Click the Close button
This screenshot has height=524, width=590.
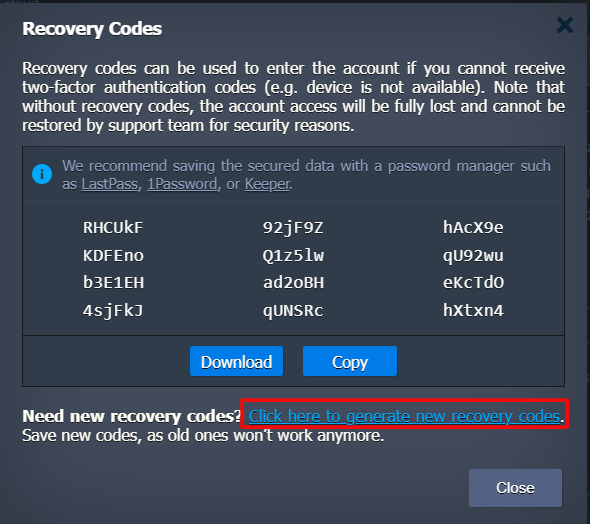point(515,488)
